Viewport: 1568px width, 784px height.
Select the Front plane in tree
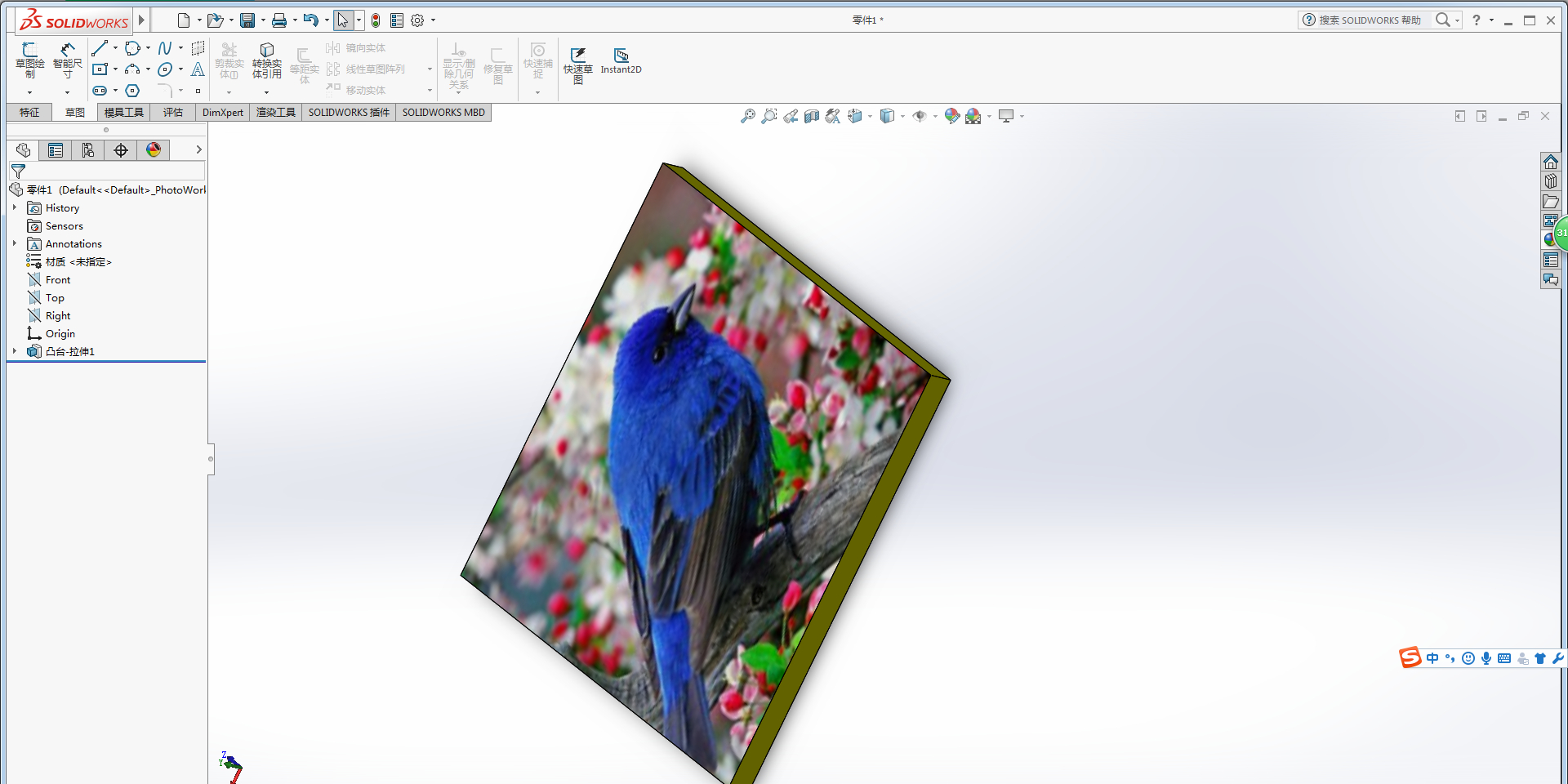coord(58,280)
